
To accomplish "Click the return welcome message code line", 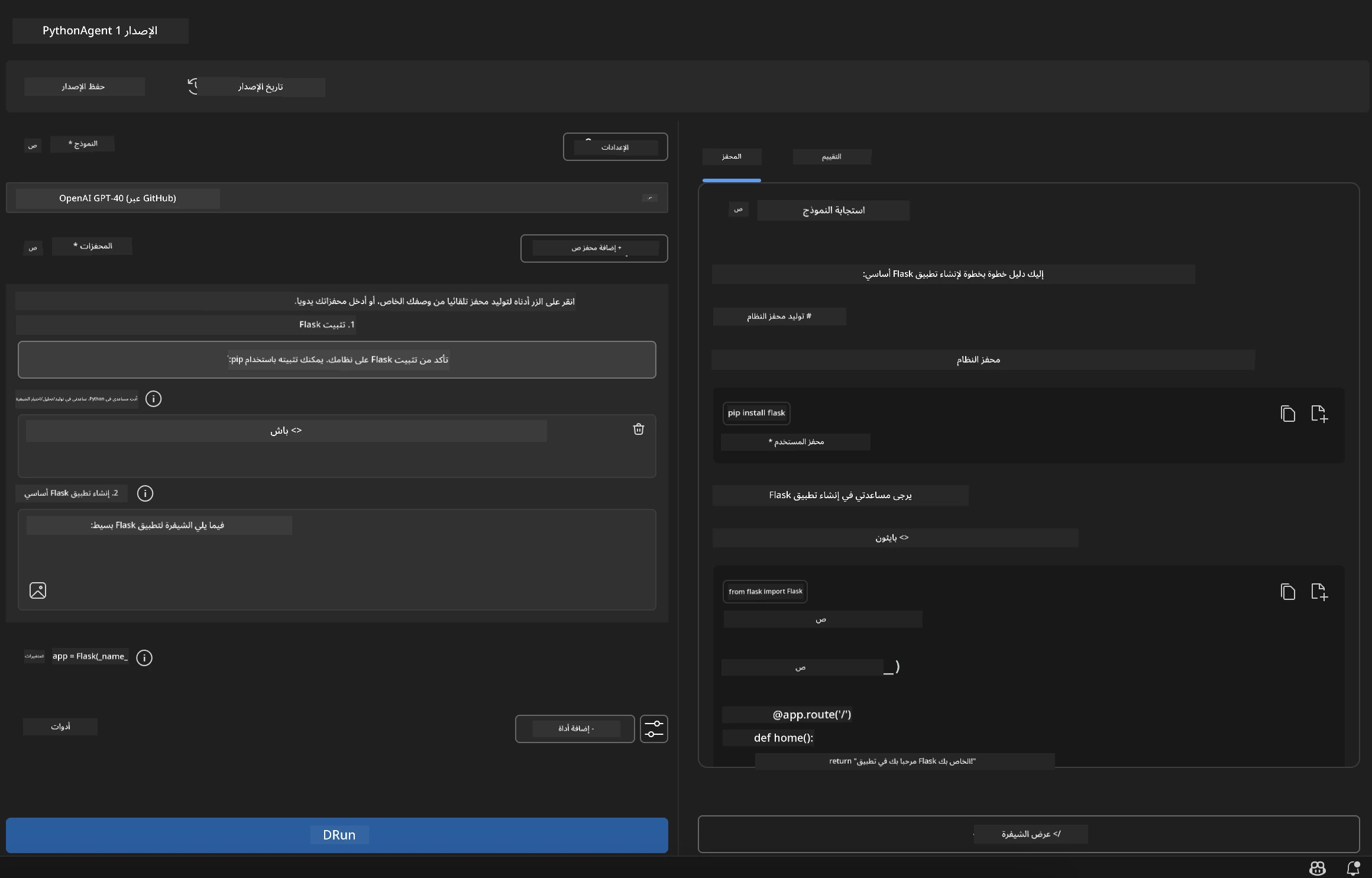I will pos(902,761).
